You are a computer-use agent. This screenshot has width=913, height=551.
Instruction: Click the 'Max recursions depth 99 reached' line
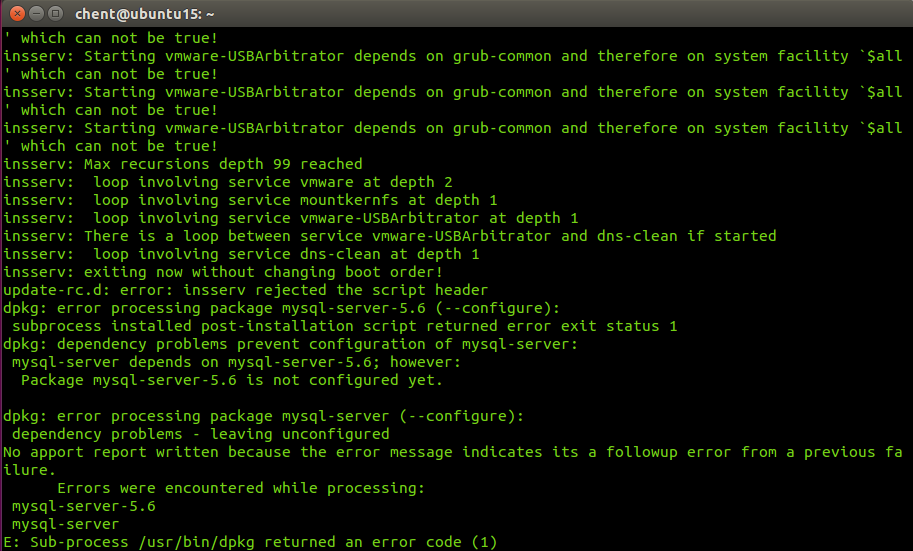(183, 164)
